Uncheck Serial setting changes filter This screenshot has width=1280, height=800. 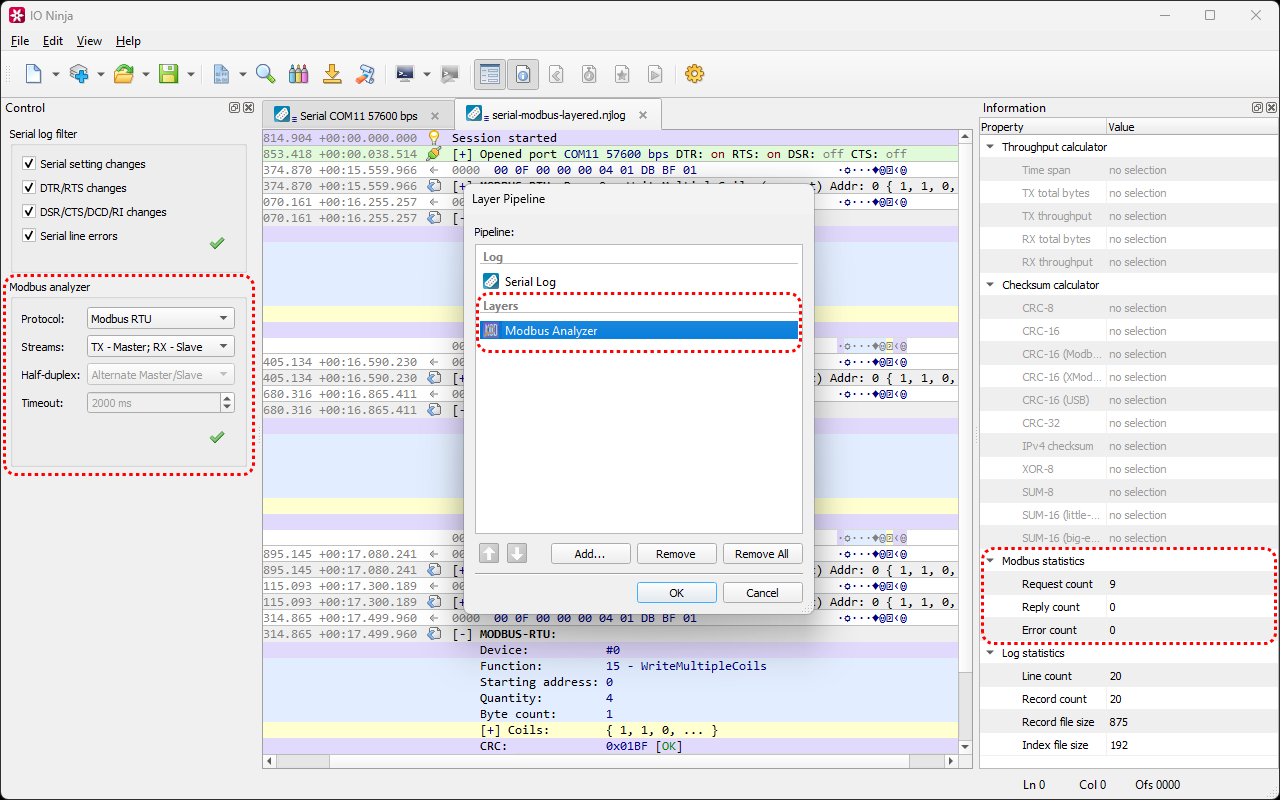(29, 164)
